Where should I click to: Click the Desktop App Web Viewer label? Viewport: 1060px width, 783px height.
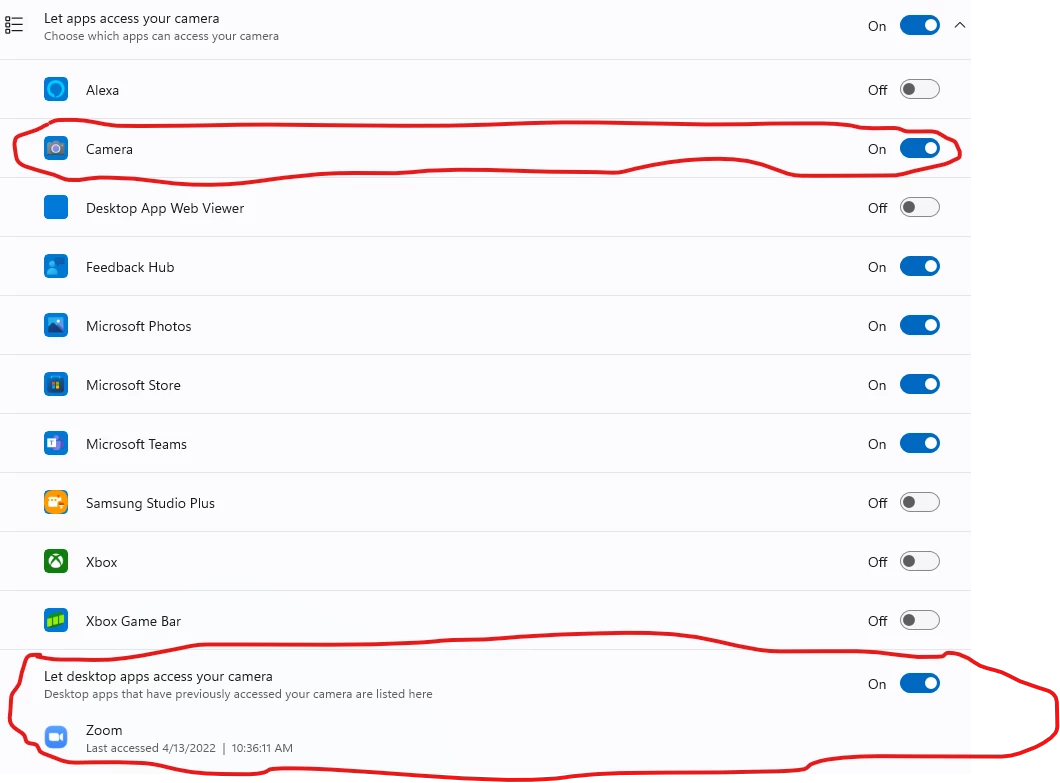165,208
